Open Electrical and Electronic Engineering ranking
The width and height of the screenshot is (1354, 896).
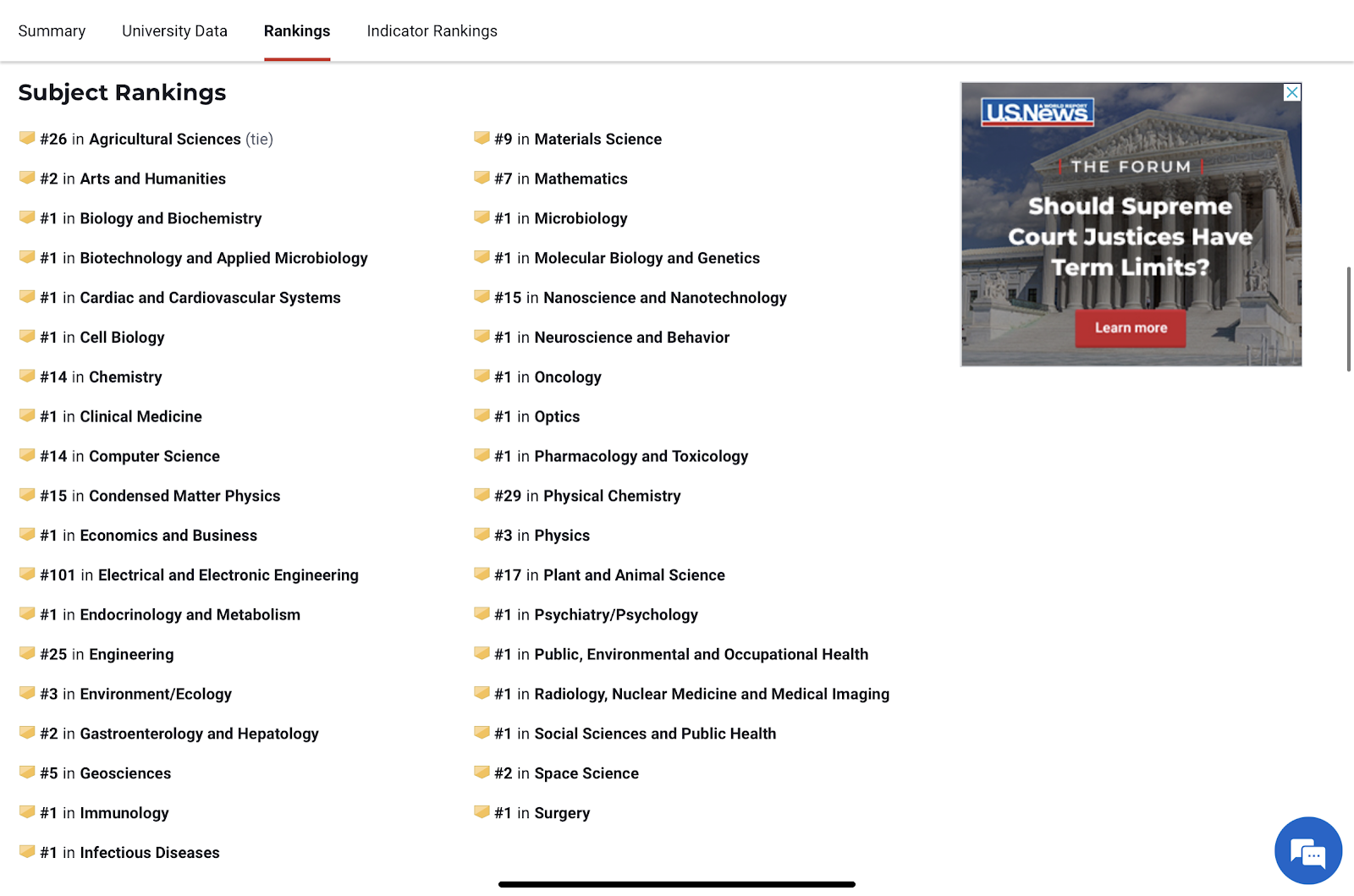tap(228, 575)
